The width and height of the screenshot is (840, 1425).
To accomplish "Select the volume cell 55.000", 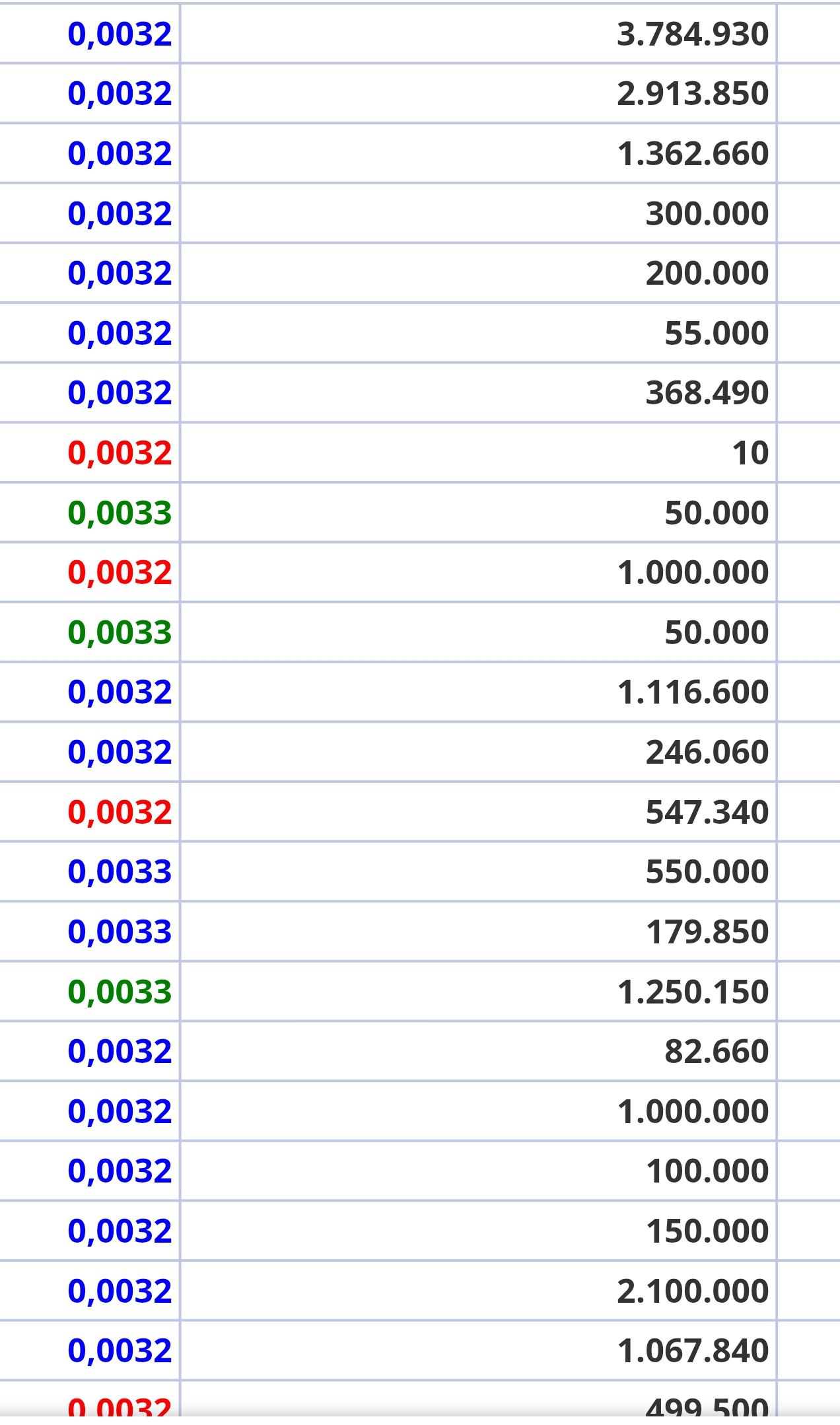I will pos(478,333).
